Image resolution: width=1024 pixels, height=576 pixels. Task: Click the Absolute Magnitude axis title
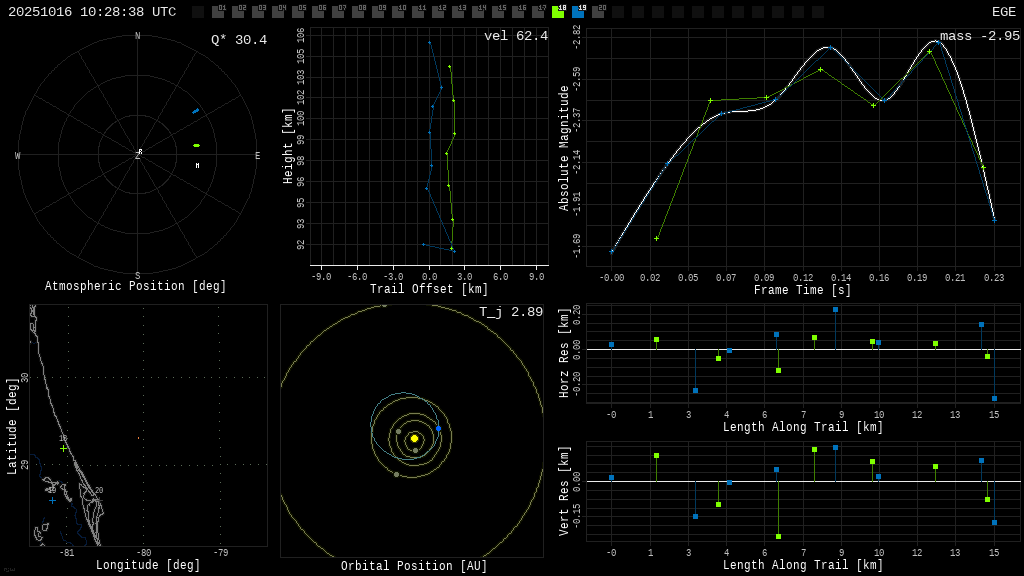point(564,148)
